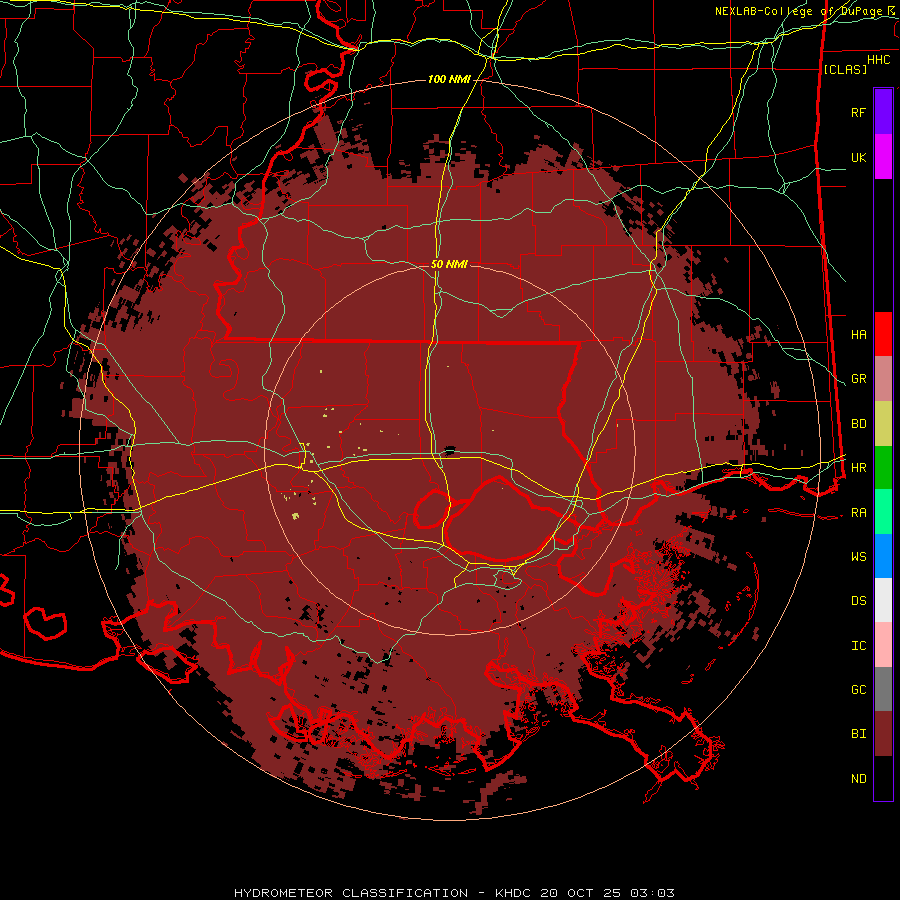Click the HR legend label
This screenshot has width=900, height=900.
[x=859, y=468]
